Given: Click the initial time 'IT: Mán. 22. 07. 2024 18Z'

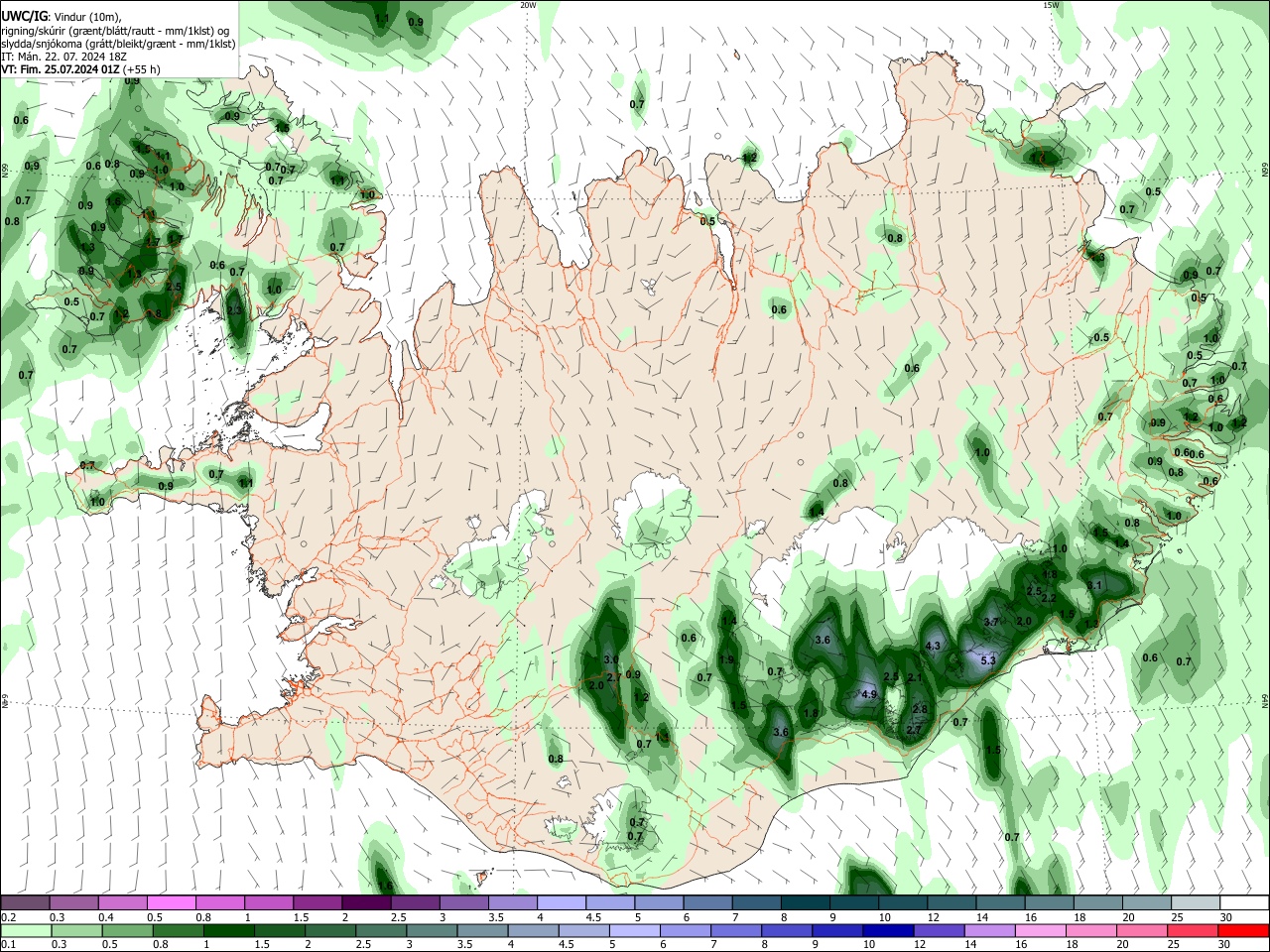Looking at the screenshot, I should click(63, 57).
